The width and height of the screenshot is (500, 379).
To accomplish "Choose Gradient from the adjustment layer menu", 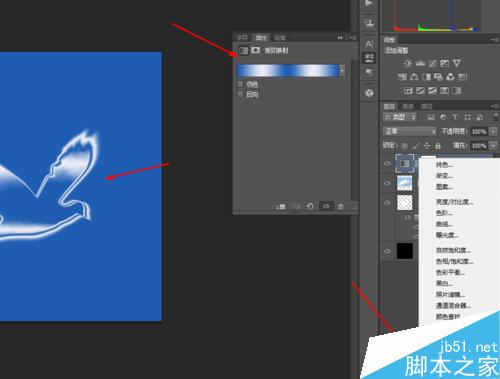I will pyautogui.click(x=444, y=176).
